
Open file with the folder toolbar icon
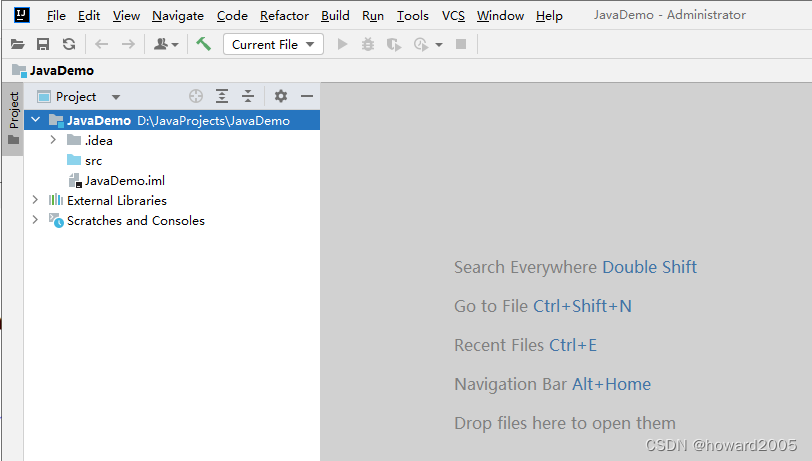click(x=18, y=45)
